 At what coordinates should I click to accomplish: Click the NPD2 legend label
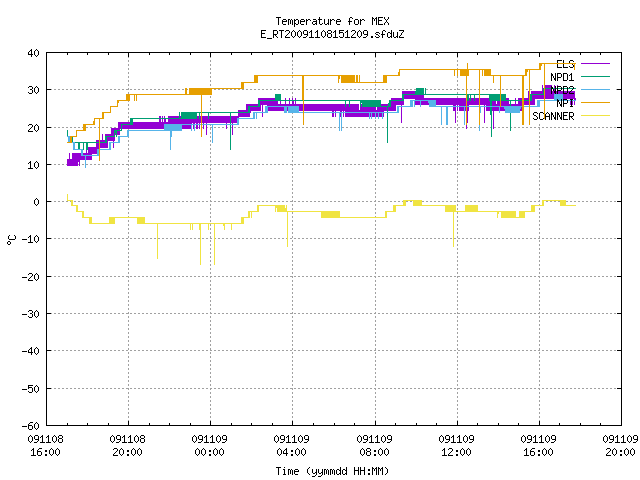pos(562,90)
